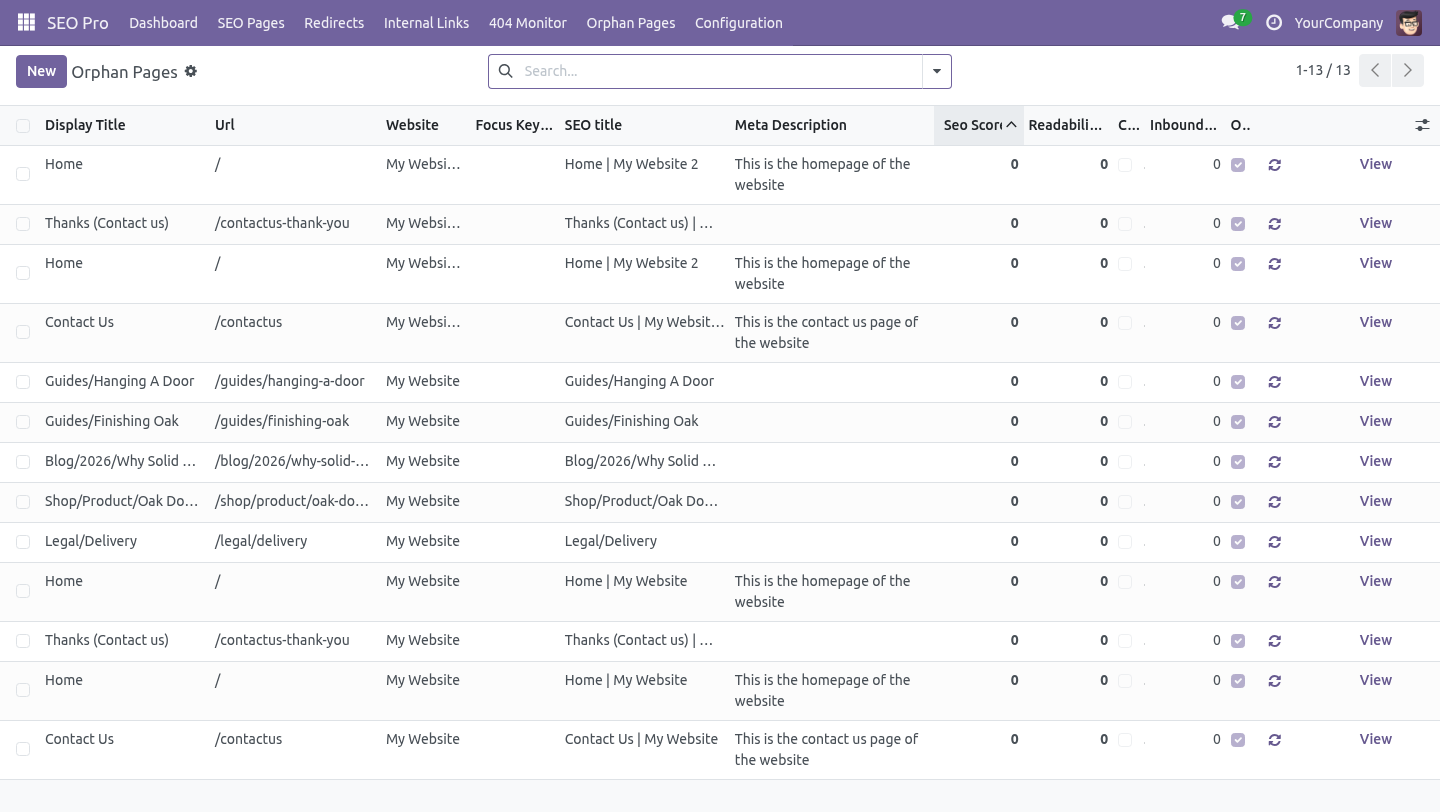Expand the search filter options dropdown

pos(937,71)
